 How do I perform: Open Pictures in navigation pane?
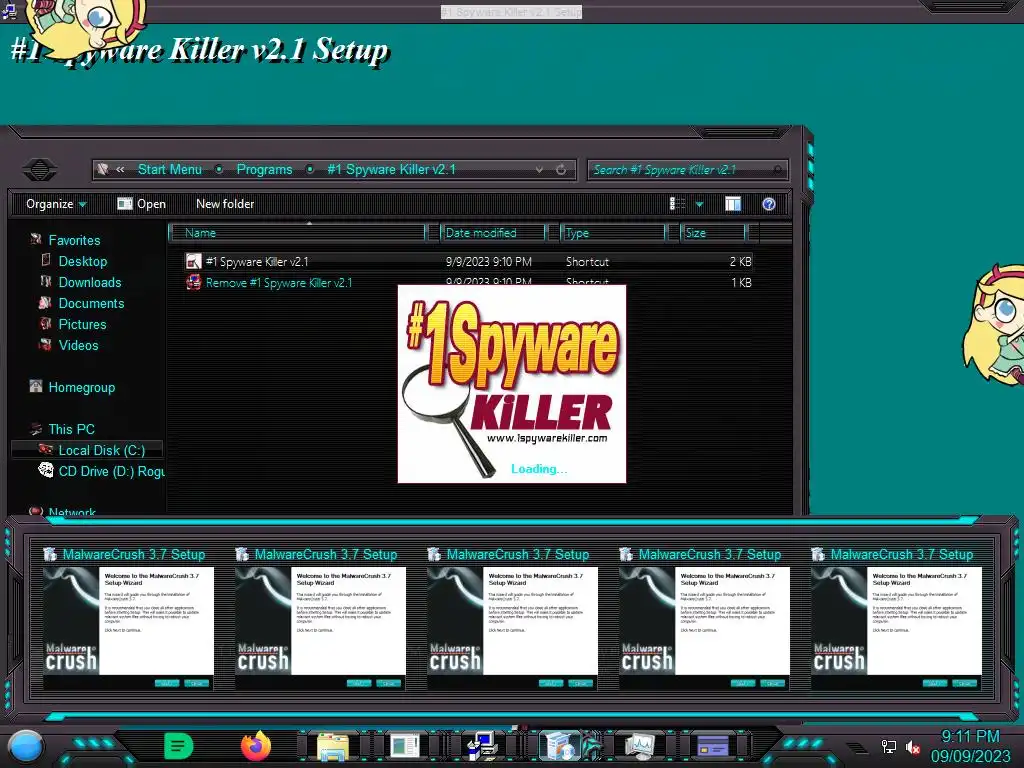point(82,324)
